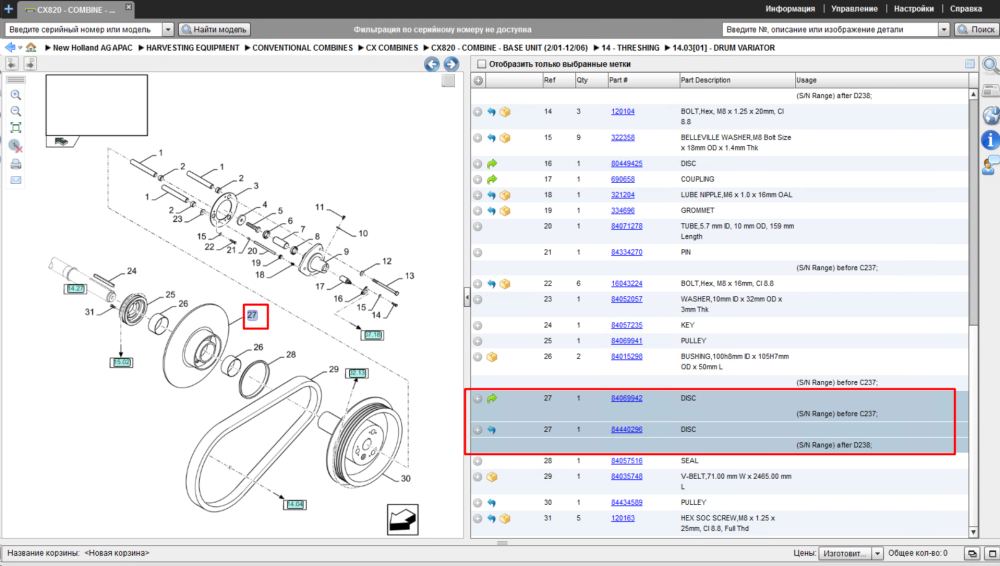Click the add-all plus in table header

coord(478,80)
